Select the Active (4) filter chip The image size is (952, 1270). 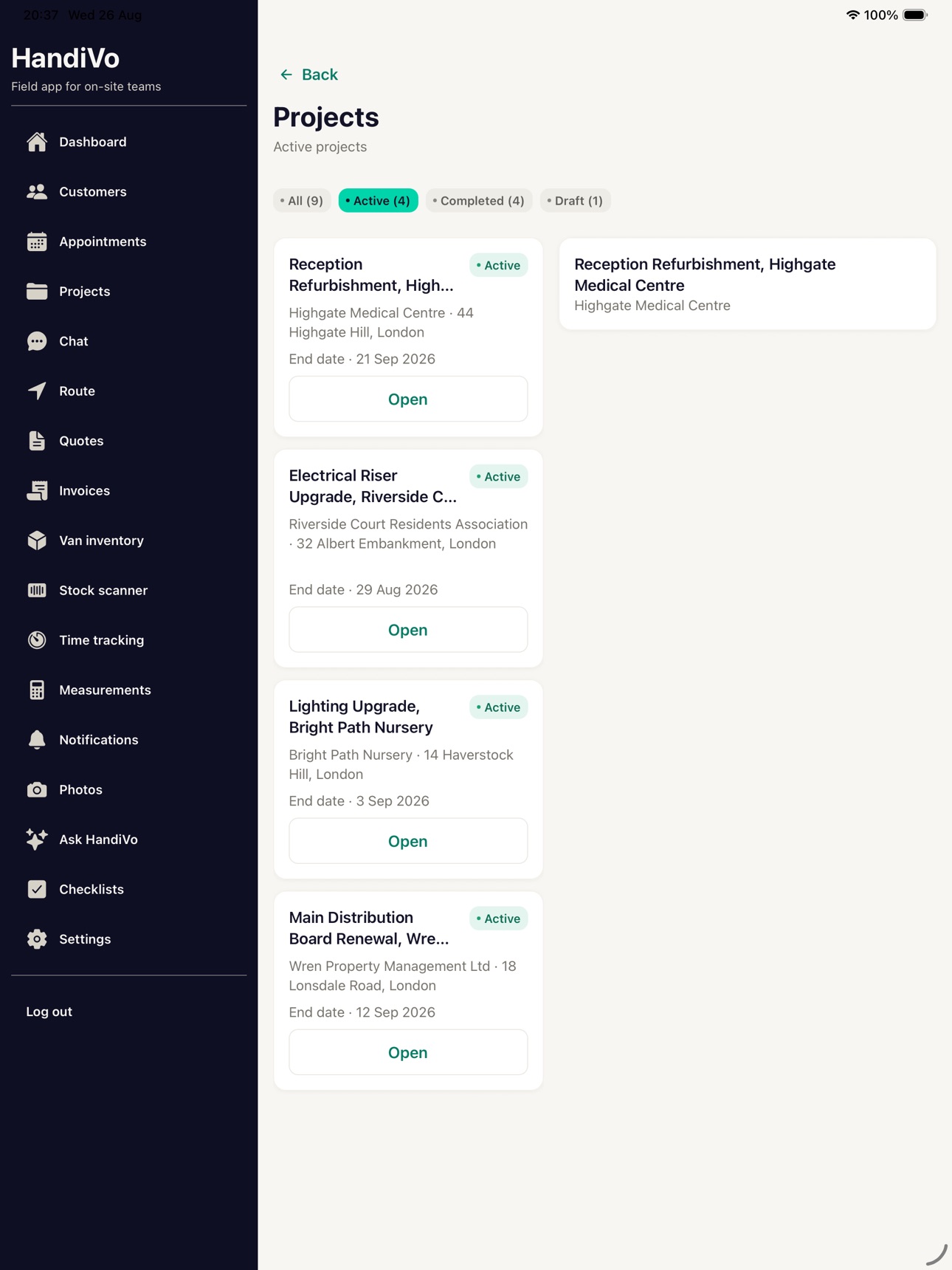tap(378, 201)
